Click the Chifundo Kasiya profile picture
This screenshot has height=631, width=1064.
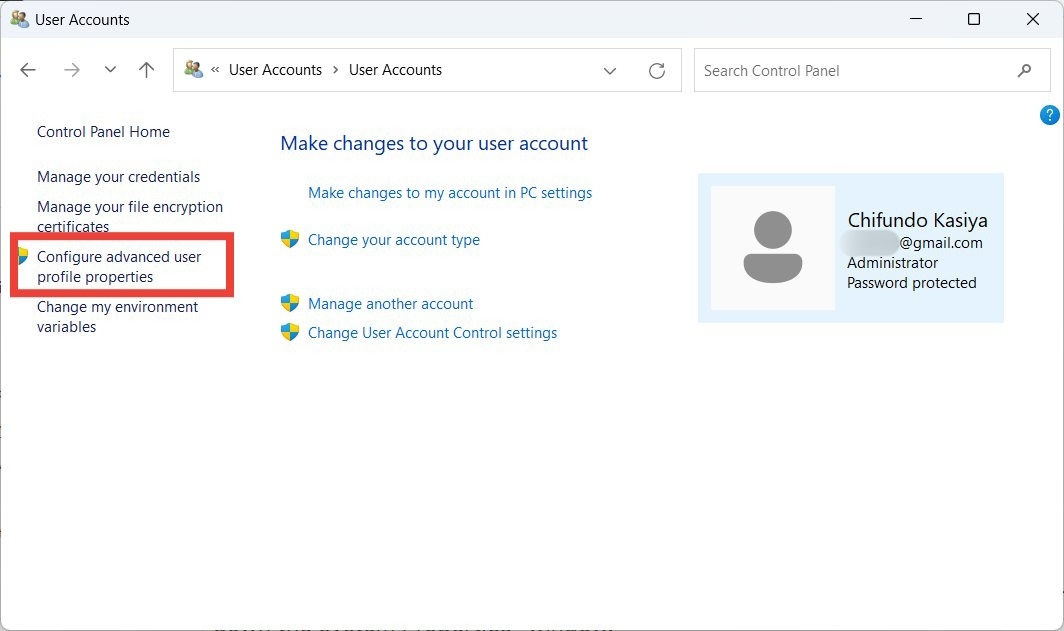tap(770, 248)
